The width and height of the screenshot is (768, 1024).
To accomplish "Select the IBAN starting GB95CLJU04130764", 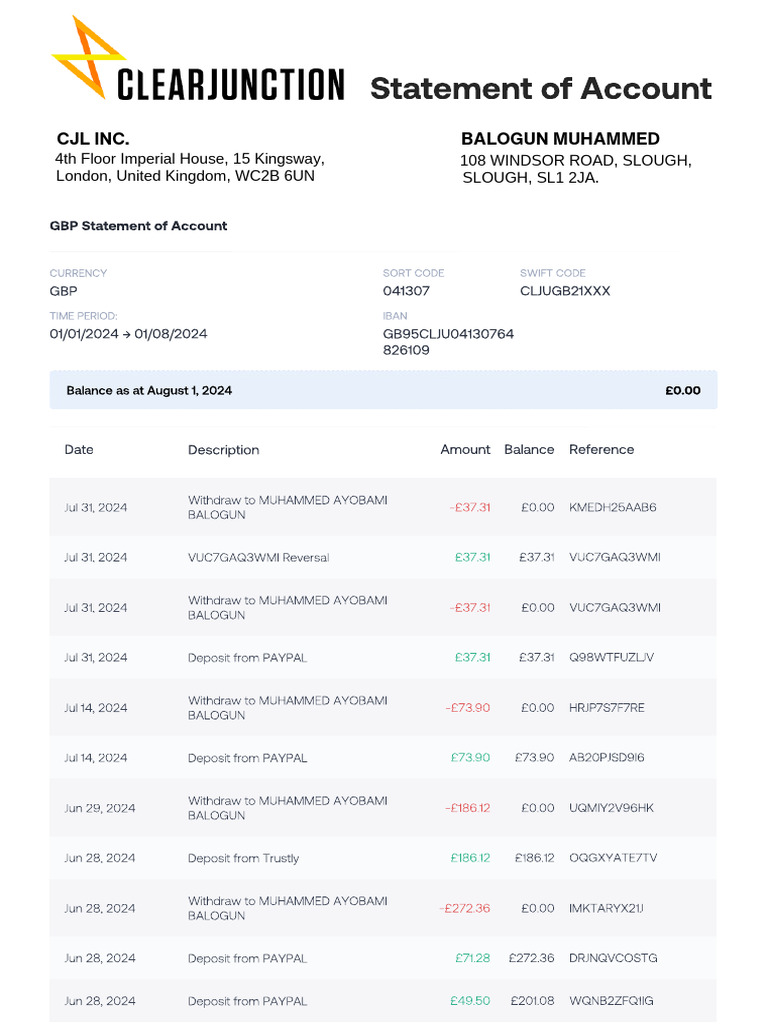I will click(448, 342).
